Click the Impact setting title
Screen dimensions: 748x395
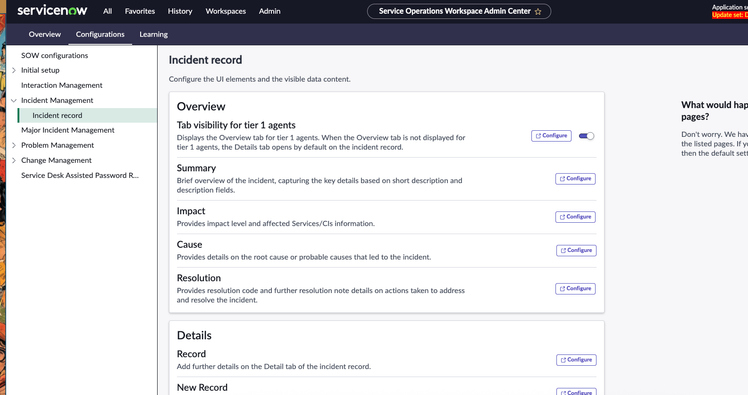(x=191, y=211)
